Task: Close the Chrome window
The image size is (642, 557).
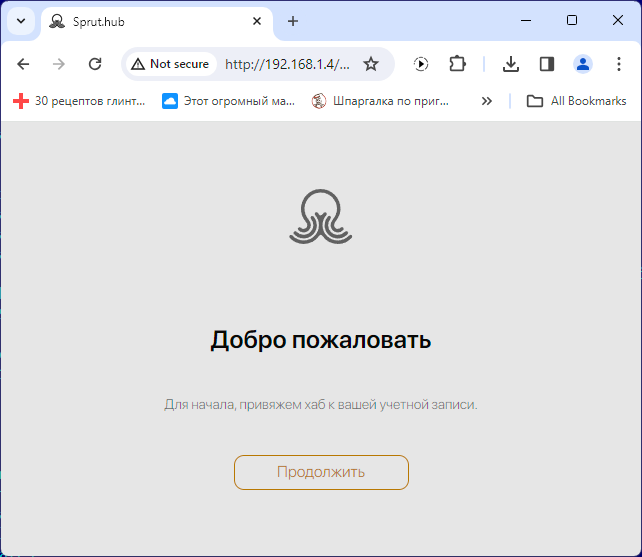Action: tap(617, 20)
